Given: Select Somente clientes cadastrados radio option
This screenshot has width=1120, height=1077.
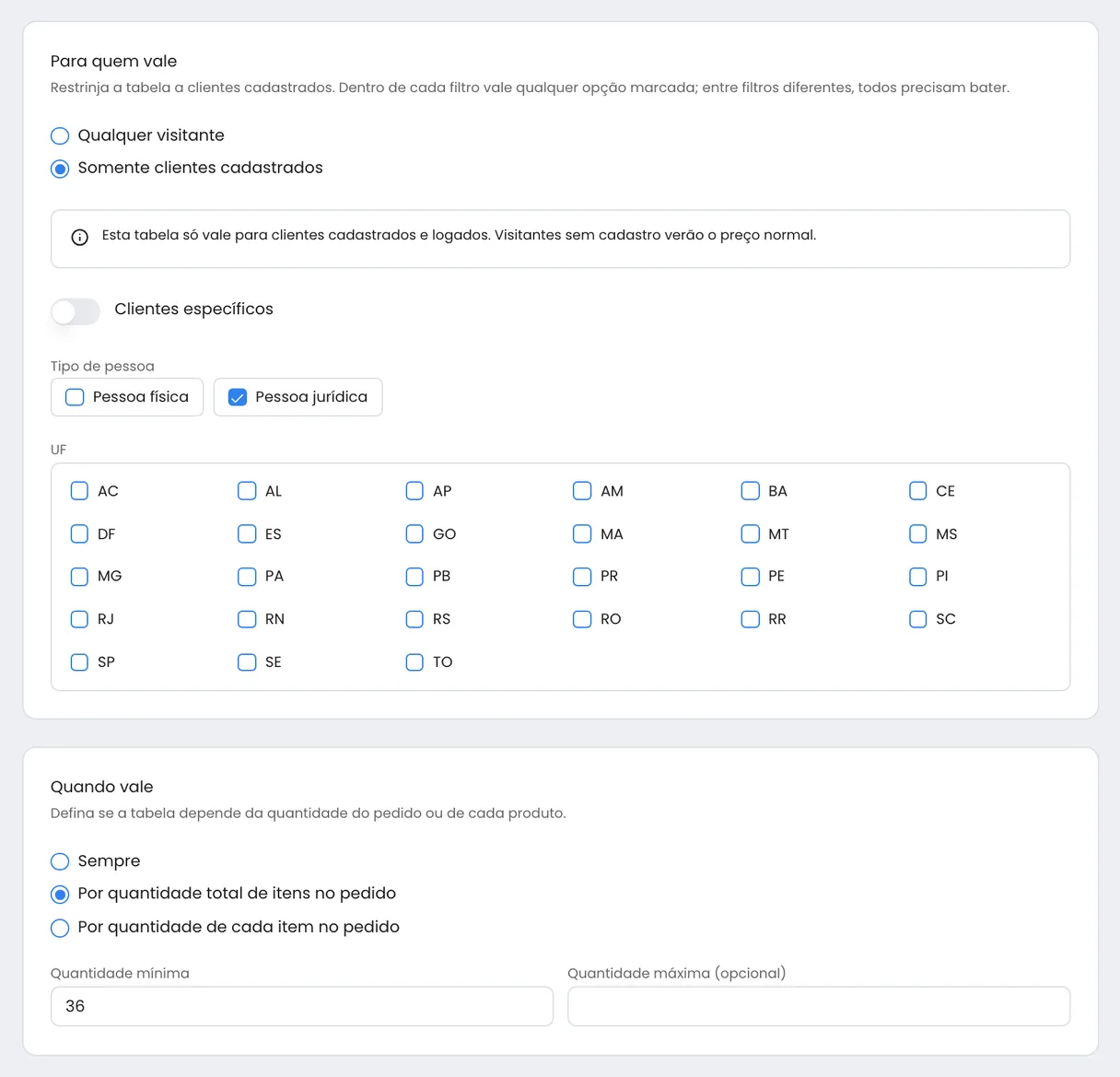Looking at the screenshot, I should point(60,169).
